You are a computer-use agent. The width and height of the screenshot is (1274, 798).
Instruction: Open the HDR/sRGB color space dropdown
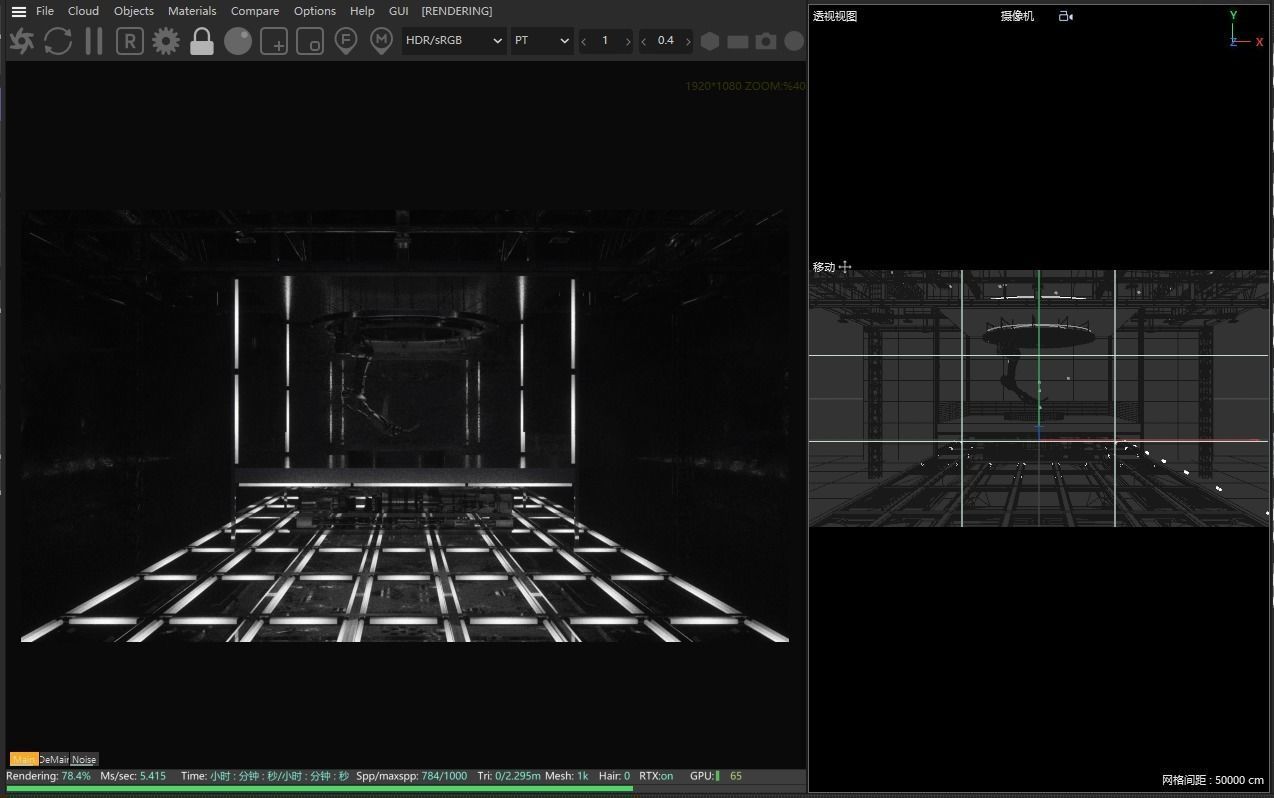coord(454,41)
